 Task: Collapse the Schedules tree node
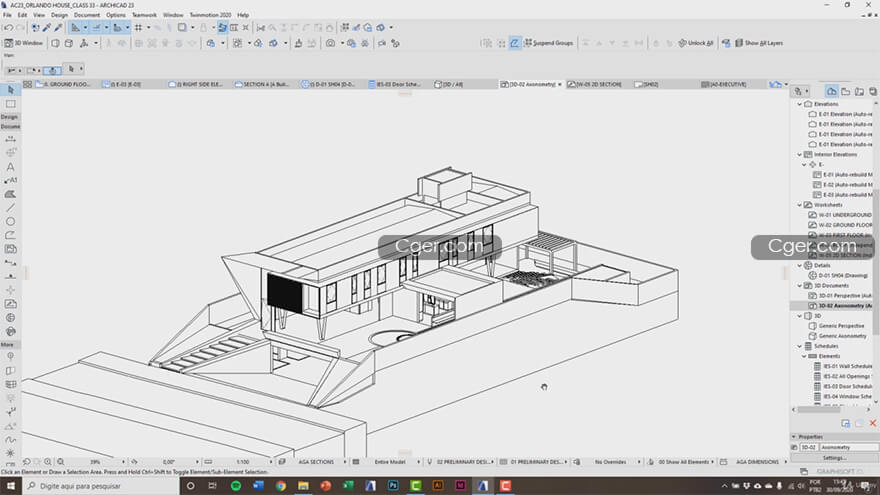[800, 346]
